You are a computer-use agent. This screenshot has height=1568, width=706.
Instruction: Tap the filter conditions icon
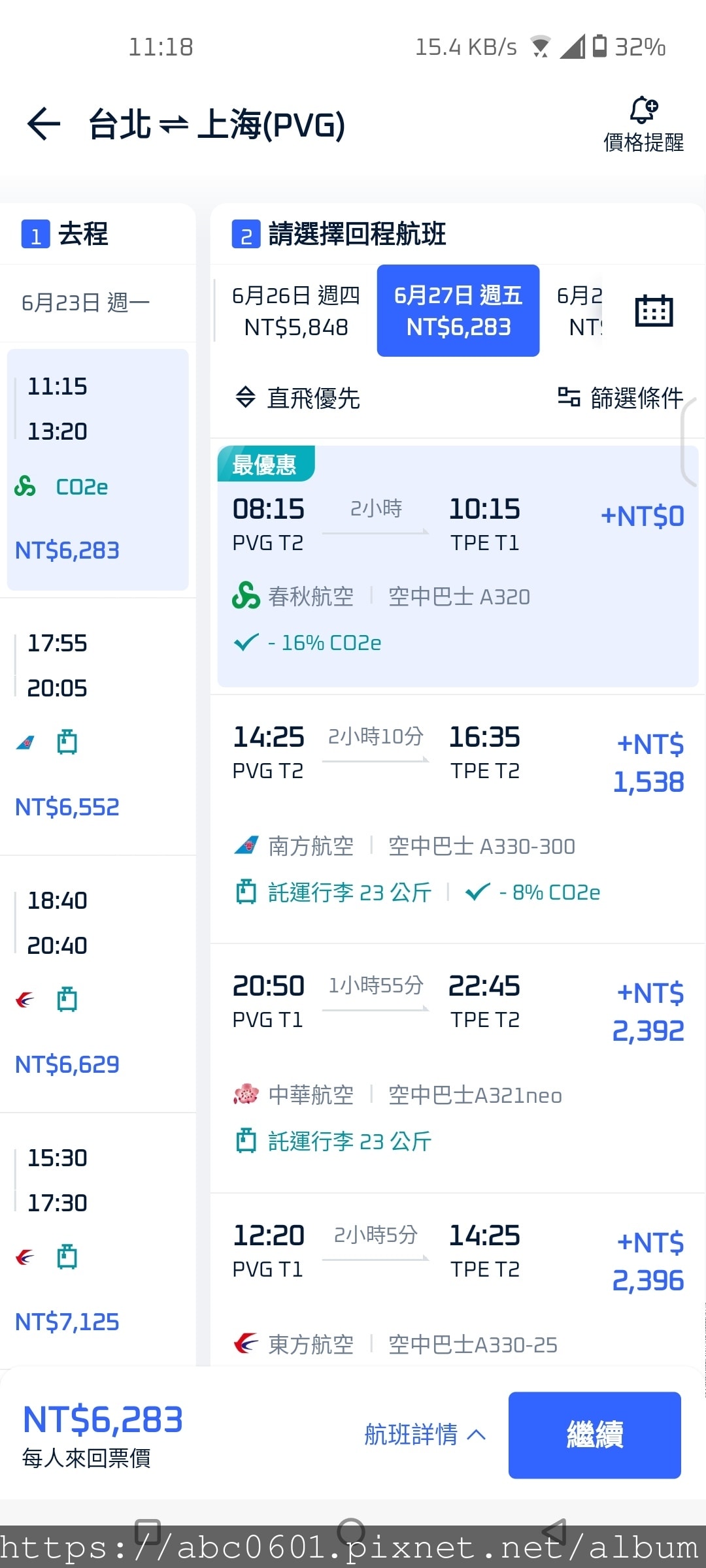(x=569, y=397)
